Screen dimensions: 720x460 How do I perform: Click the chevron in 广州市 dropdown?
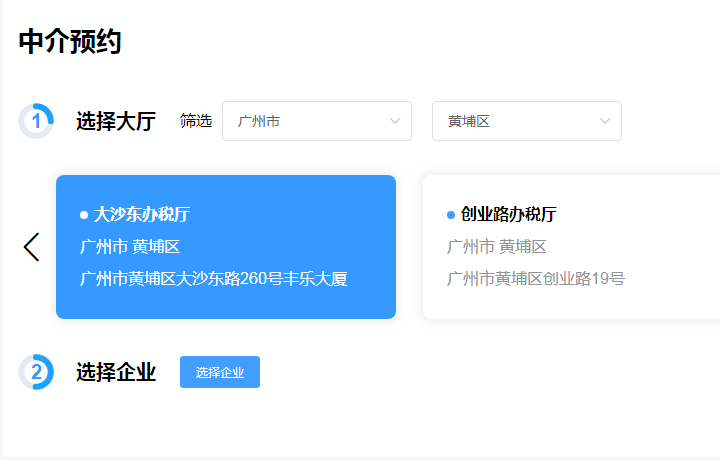[395, 121]
